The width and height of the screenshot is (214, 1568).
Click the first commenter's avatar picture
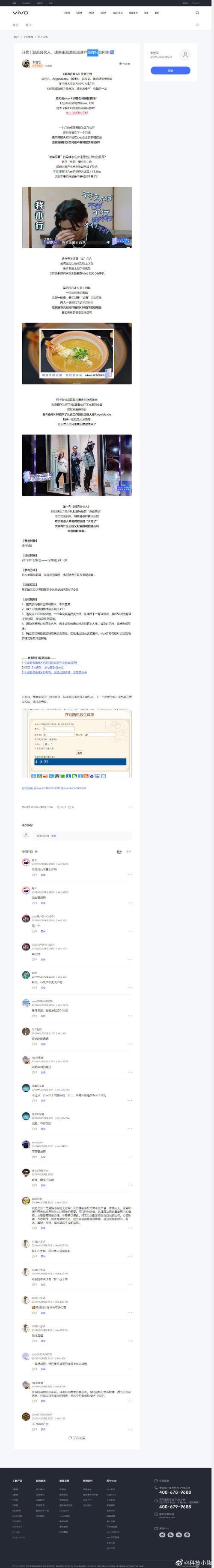26,862
